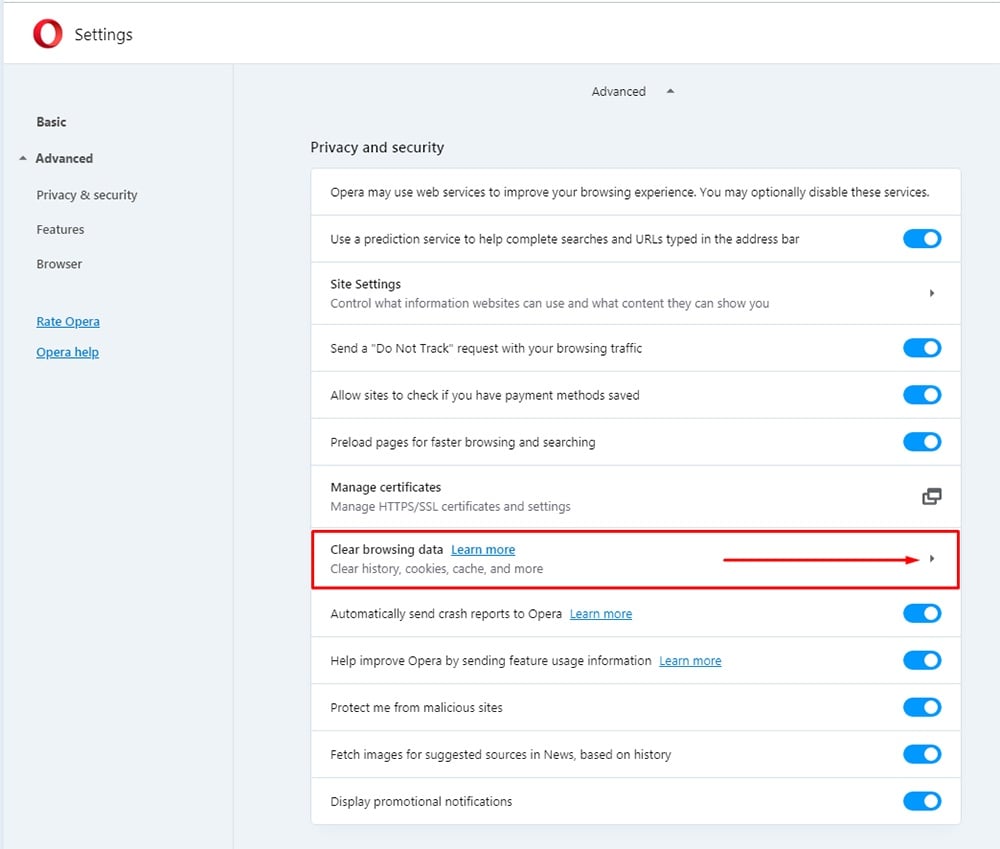Open Browser section in the sidebar
The height and width of the screenshot is (849, 1000).
point(59,264)
